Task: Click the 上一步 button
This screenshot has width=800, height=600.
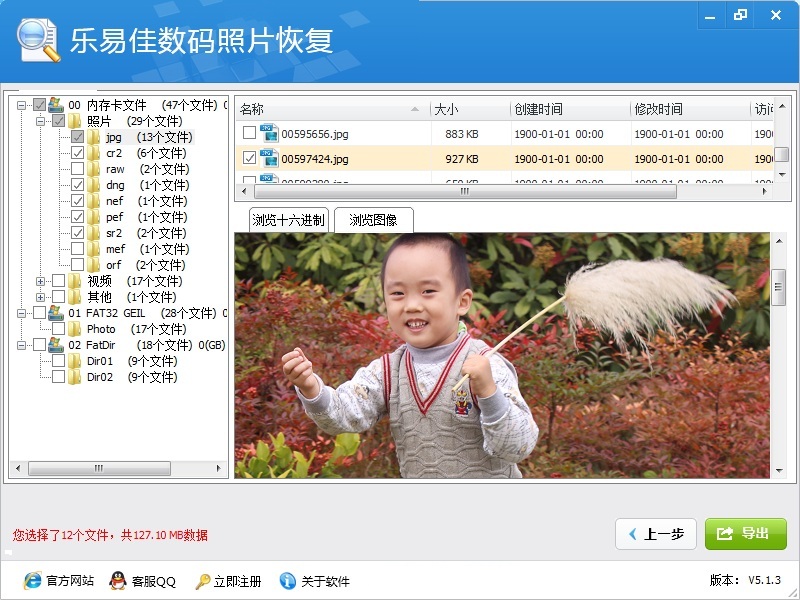Action: pyautogui.click(x=655, y=534)
